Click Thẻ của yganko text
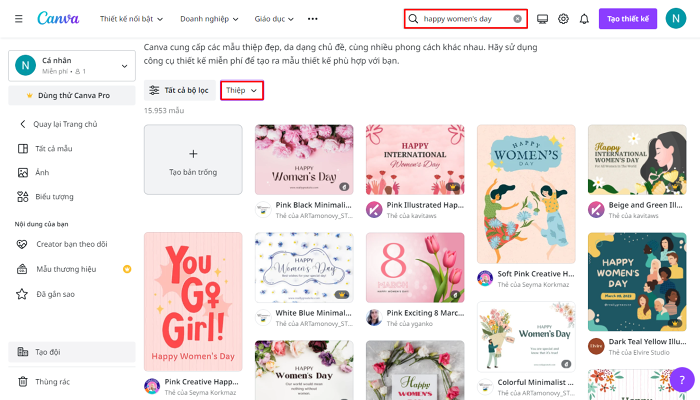This screenshot has height=400, width=700. 409,324
